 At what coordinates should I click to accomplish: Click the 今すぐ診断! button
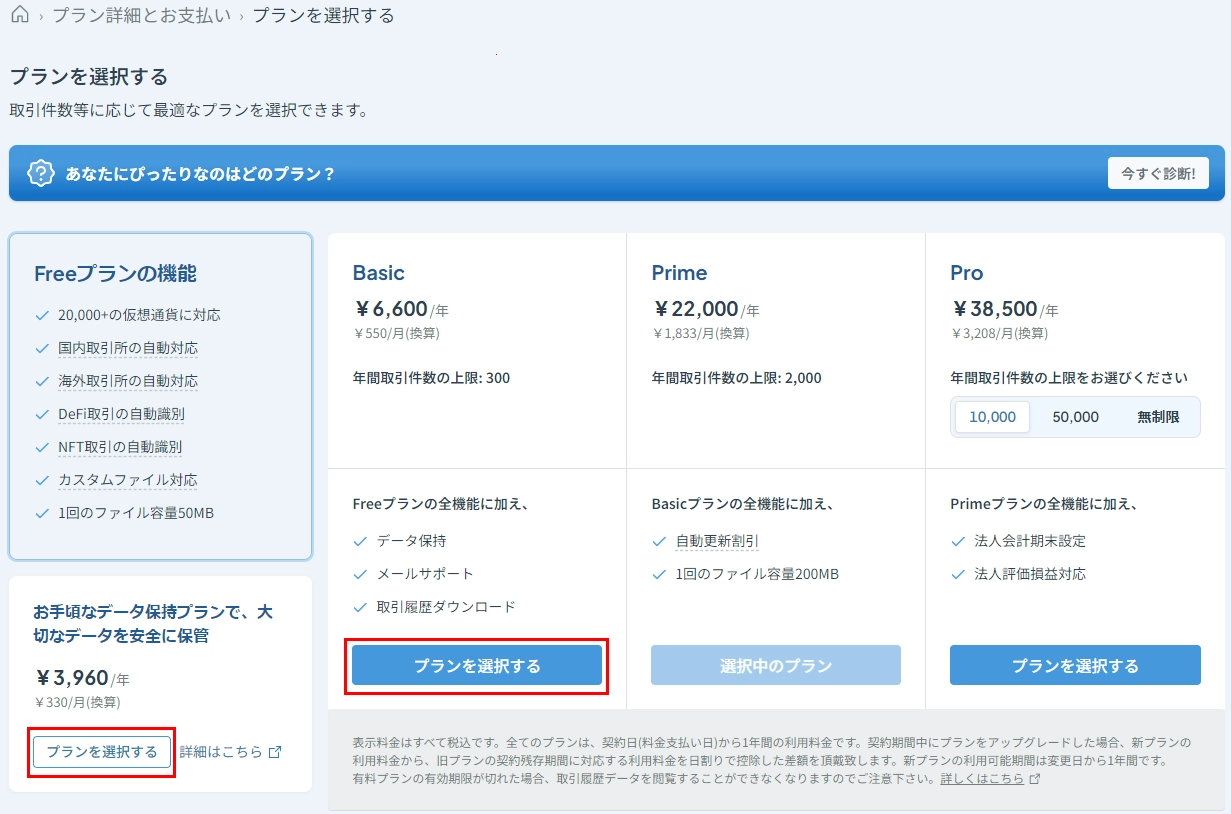click(1158, 173)
